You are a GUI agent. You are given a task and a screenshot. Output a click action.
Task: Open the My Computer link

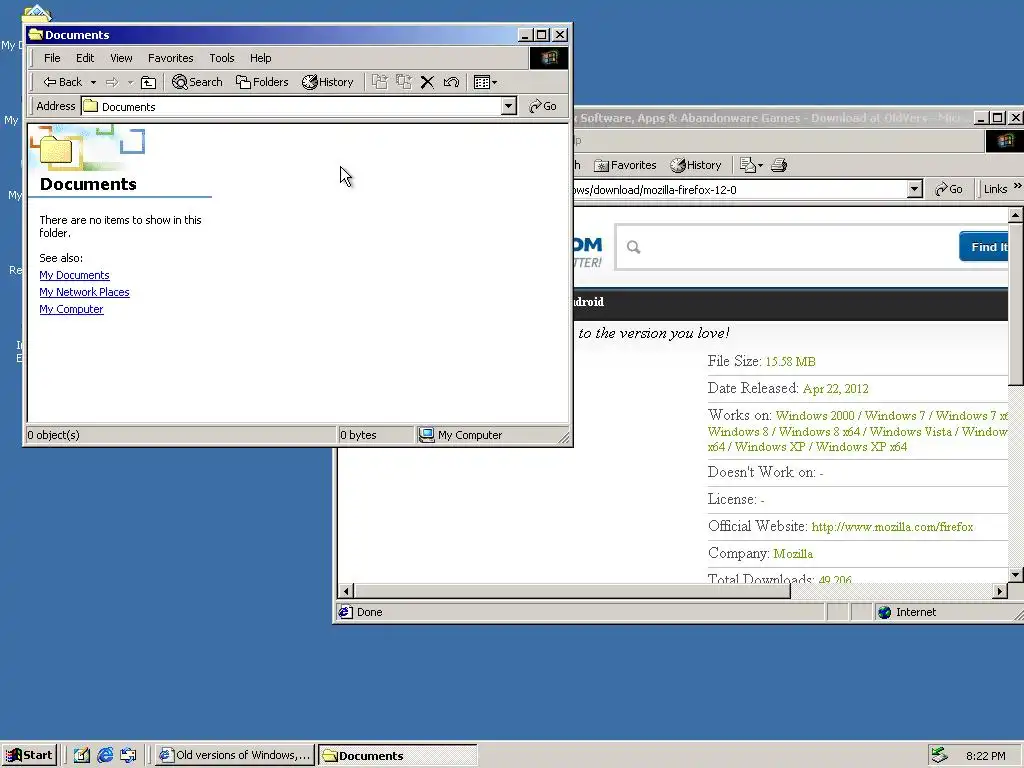tap(71, 309)
